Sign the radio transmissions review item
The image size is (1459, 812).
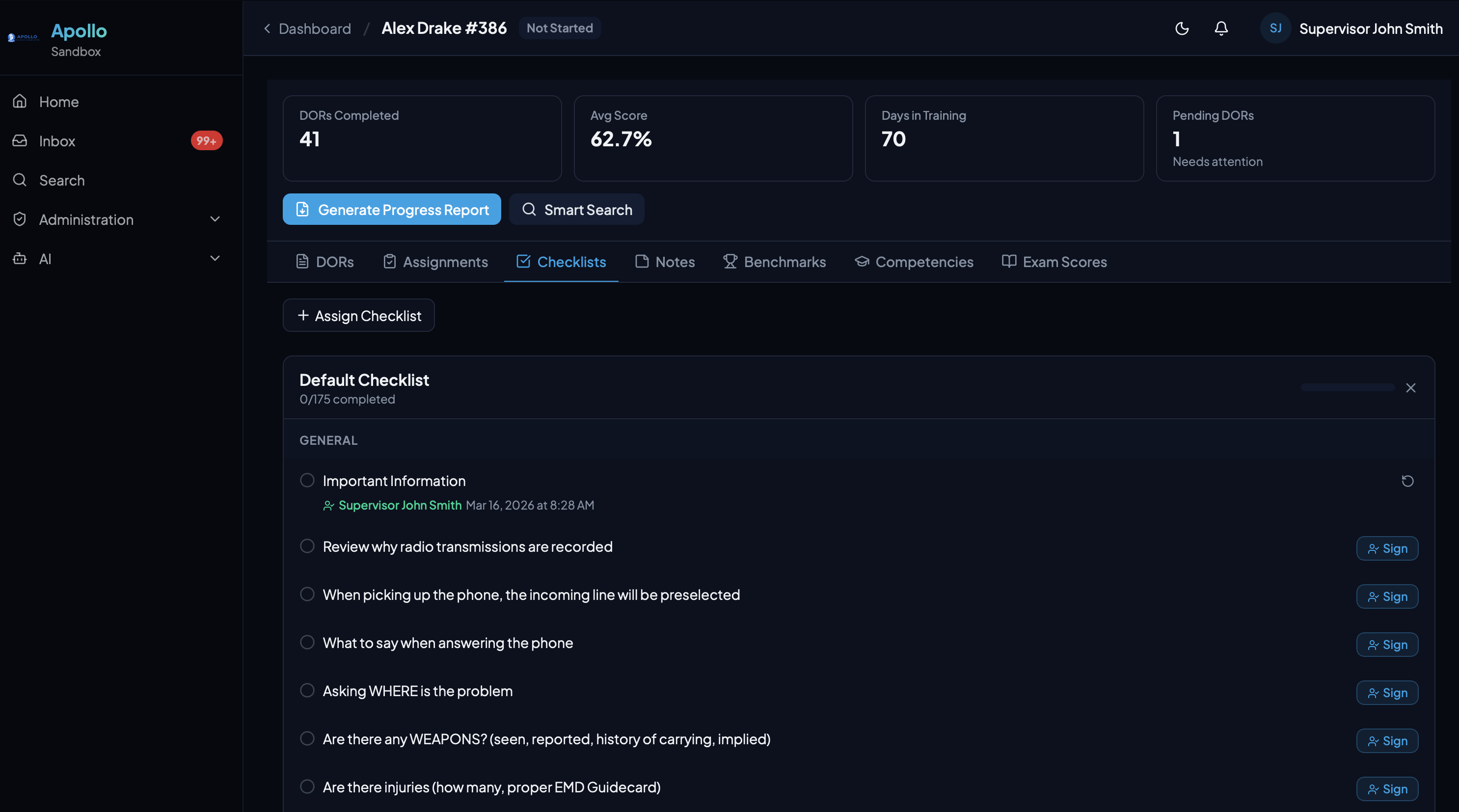coord(1387,548)
